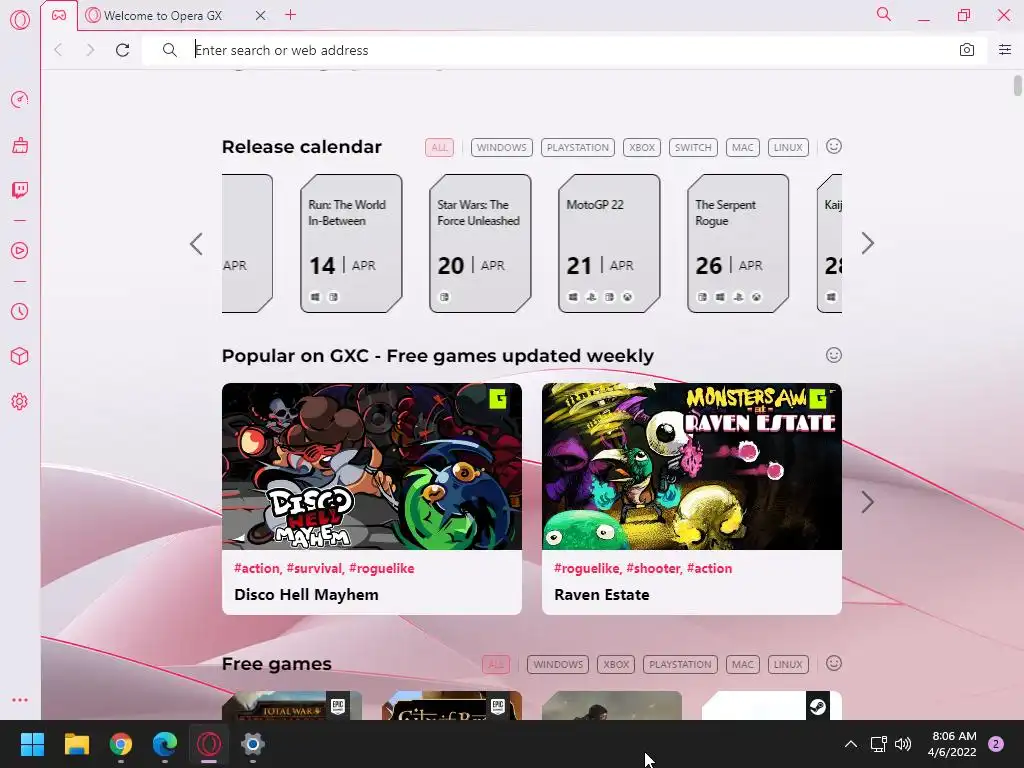Viewport: 1024px width, 768px height.
Task: Open Raven Estate game thumbnail
Action: pos(692,466)
